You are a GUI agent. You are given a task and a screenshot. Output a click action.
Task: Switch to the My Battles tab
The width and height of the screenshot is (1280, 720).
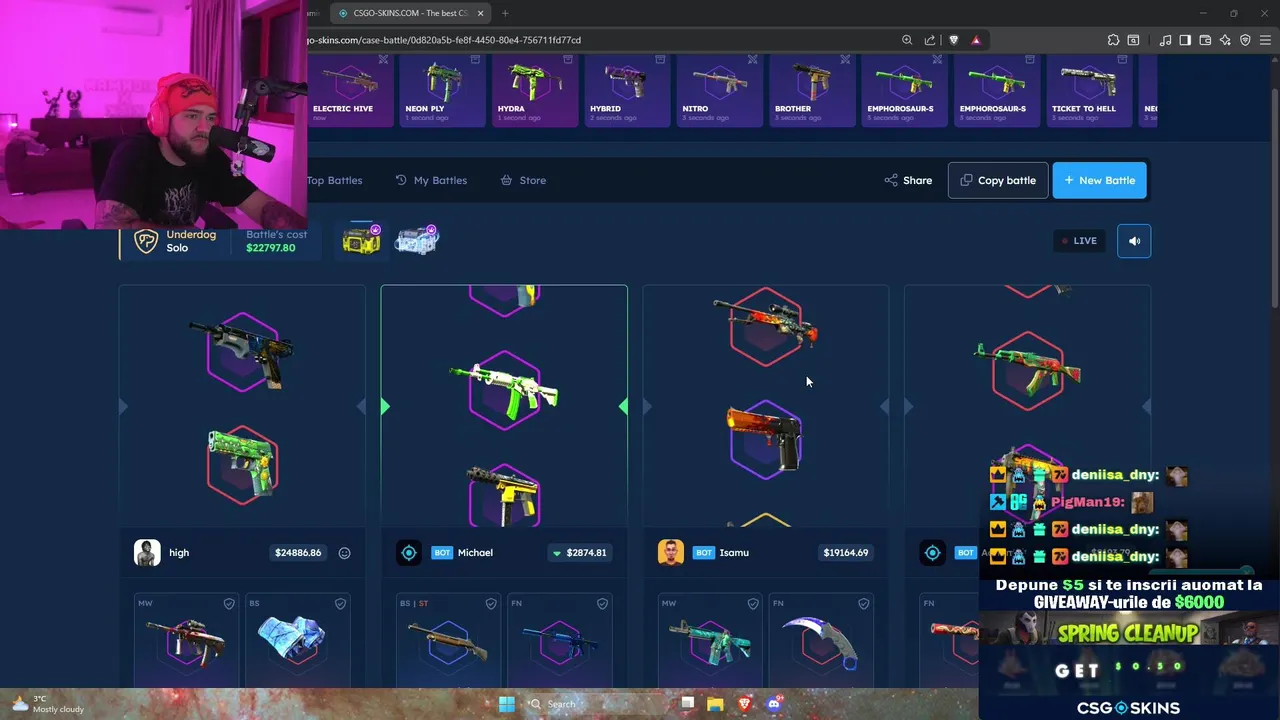(431, 180)
